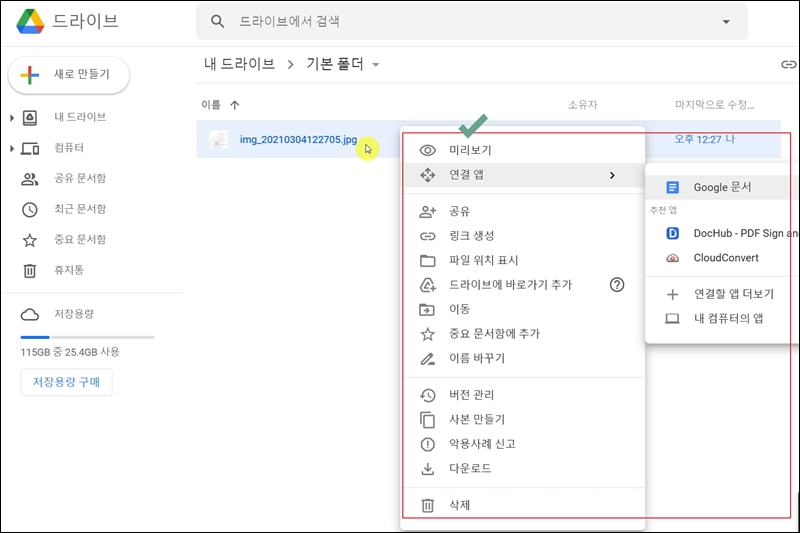The height and width of the screenshot is (533, 800).
Task: Click the 소유자 column header
Action: [583, 105]
